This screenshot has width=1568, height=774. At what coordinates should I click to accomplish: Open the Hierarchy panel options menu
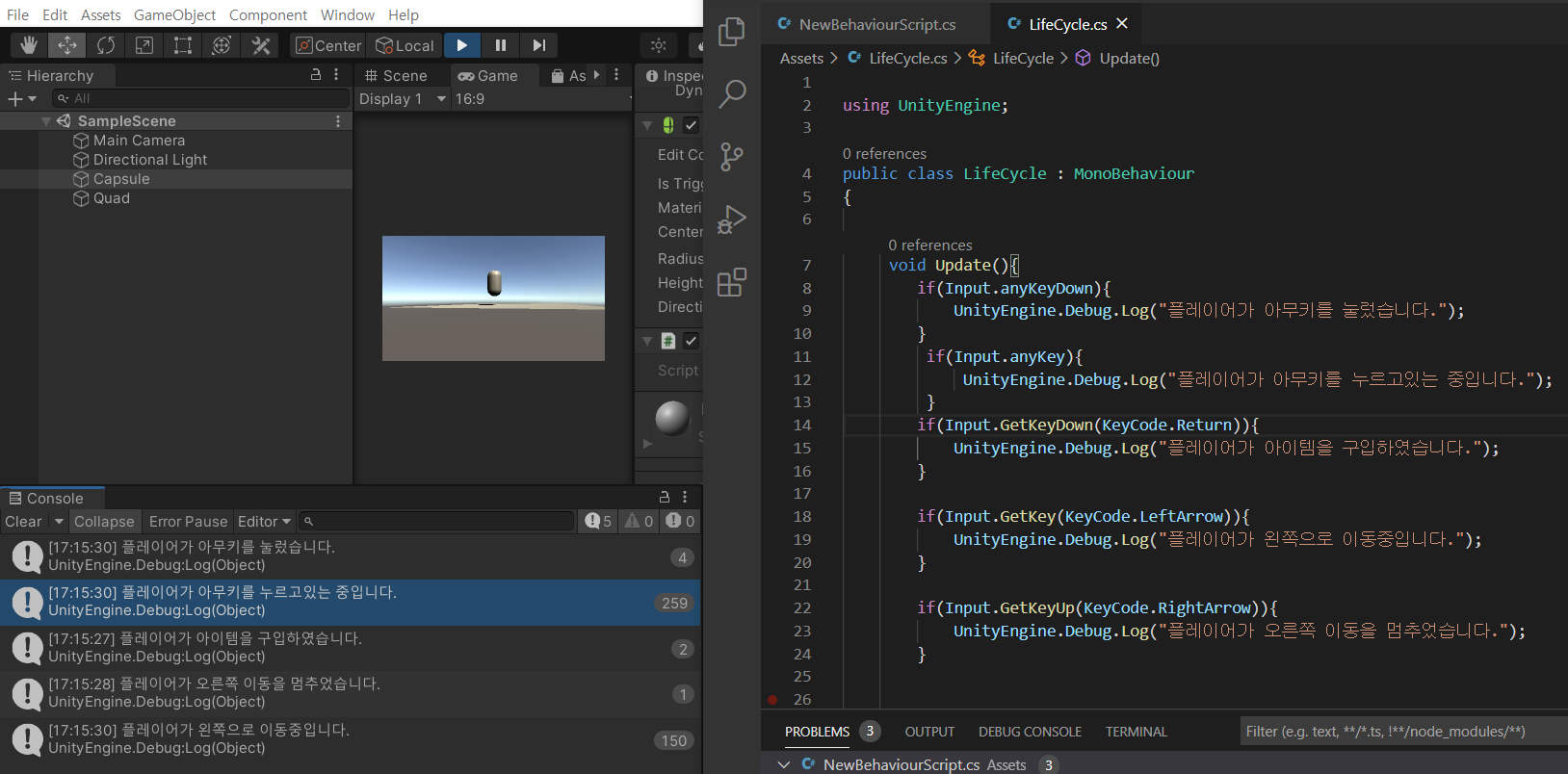(336, 74)
